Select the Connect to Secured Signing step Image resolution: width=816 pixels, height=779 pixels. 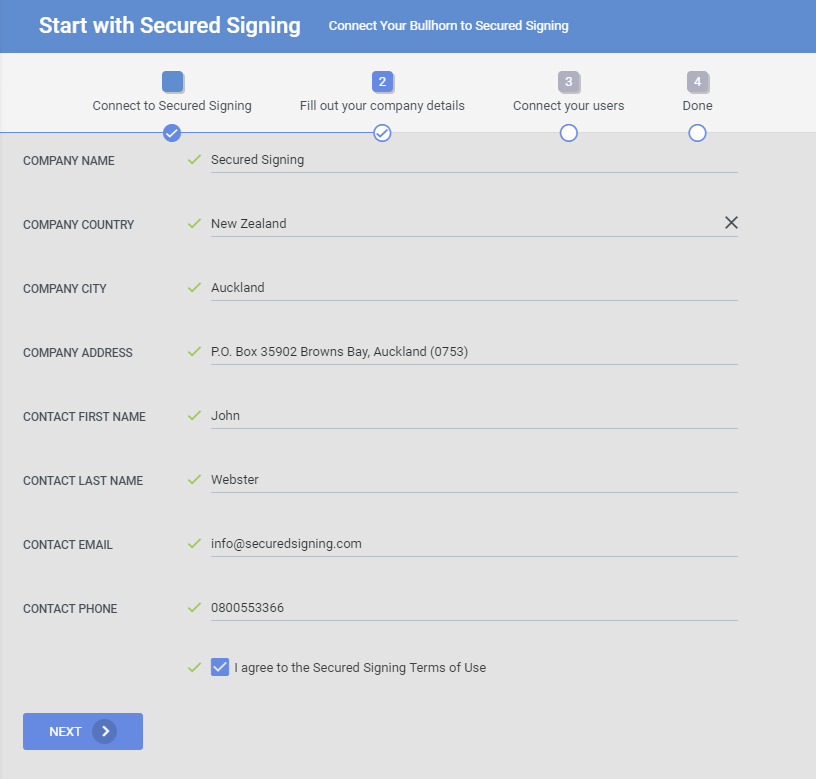click(172, 106)
